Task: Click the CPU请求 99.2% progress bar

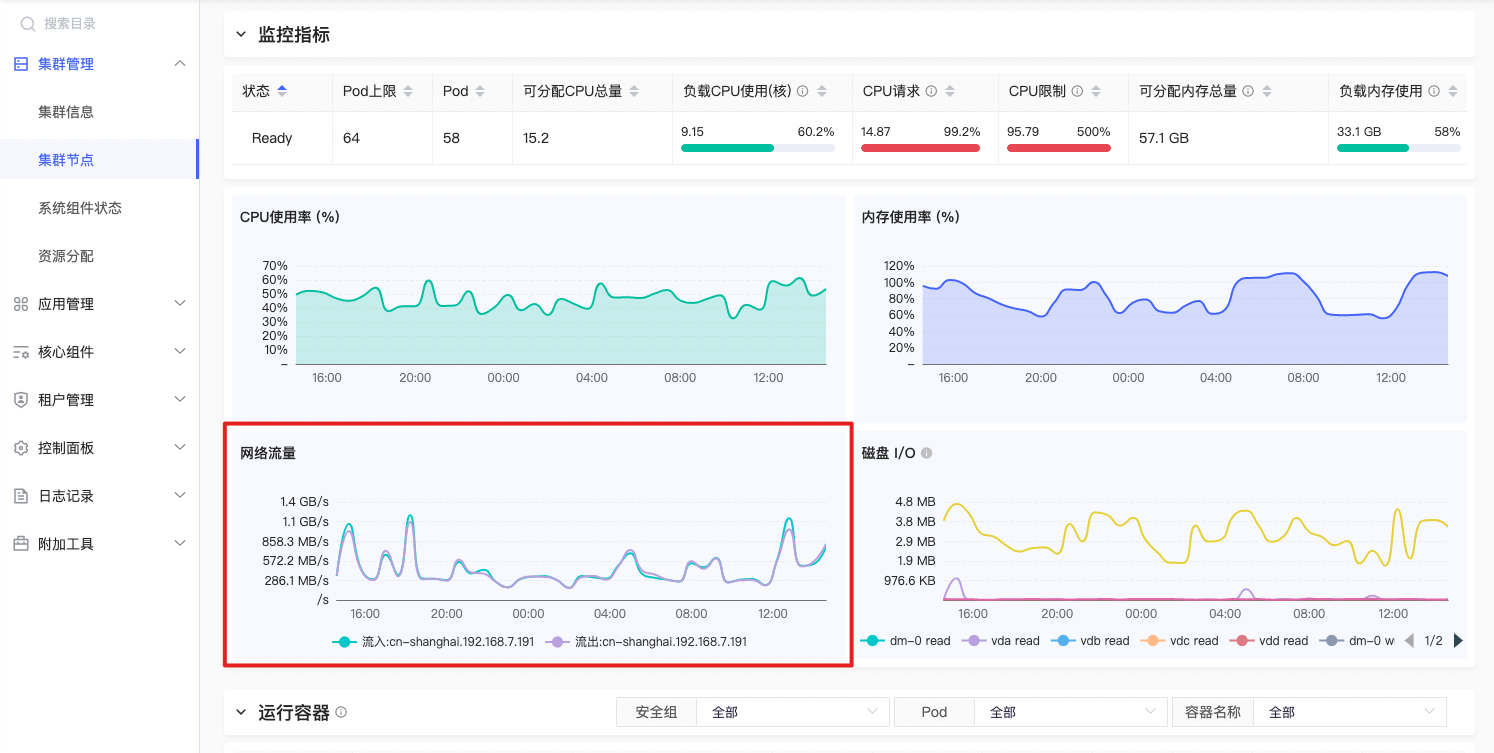Action: (920, 148)
